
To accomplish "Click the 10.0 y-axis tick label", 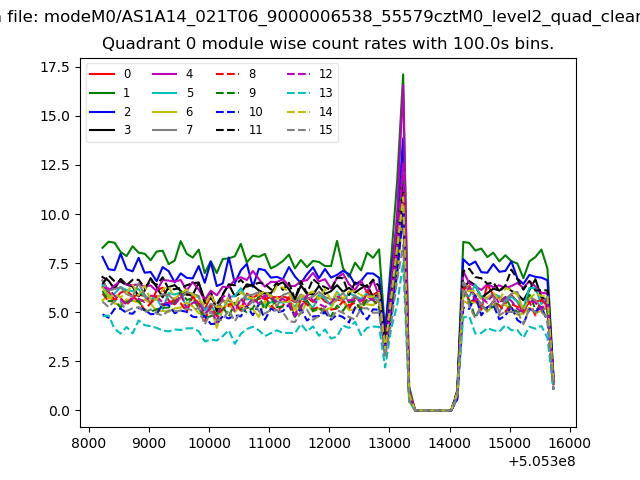I will click(56, 214).
